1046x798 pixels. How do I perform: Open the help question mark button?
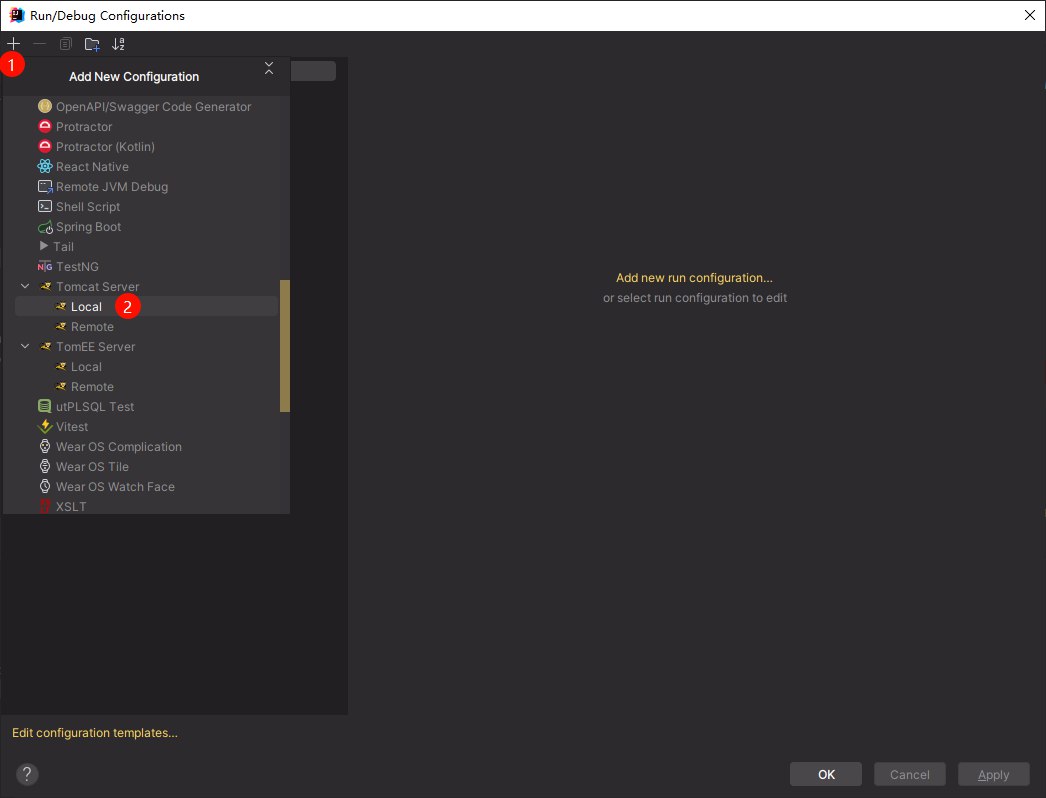click(27, 774)
